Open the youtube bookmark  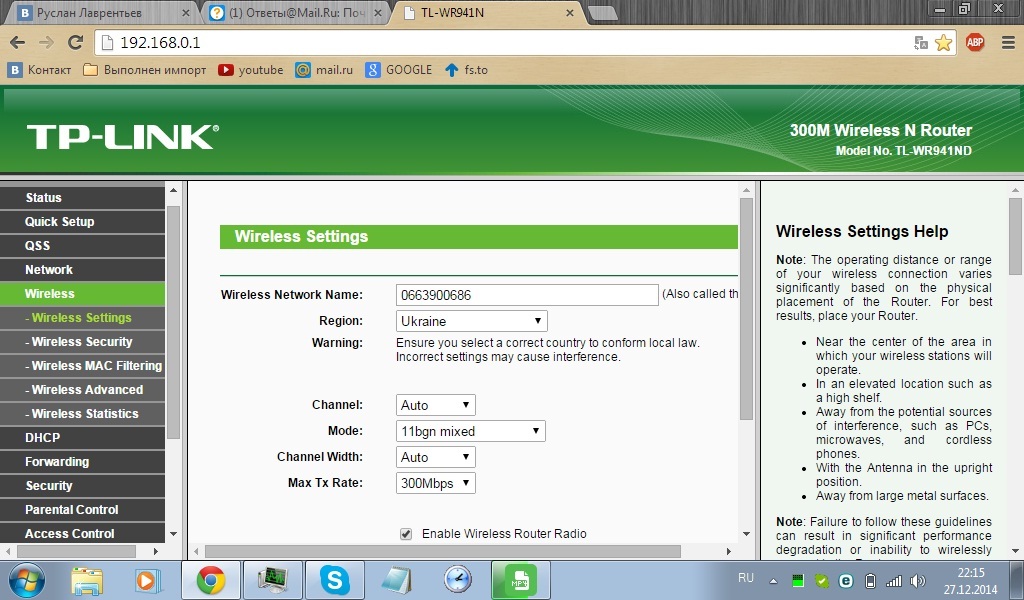point(250,70)
